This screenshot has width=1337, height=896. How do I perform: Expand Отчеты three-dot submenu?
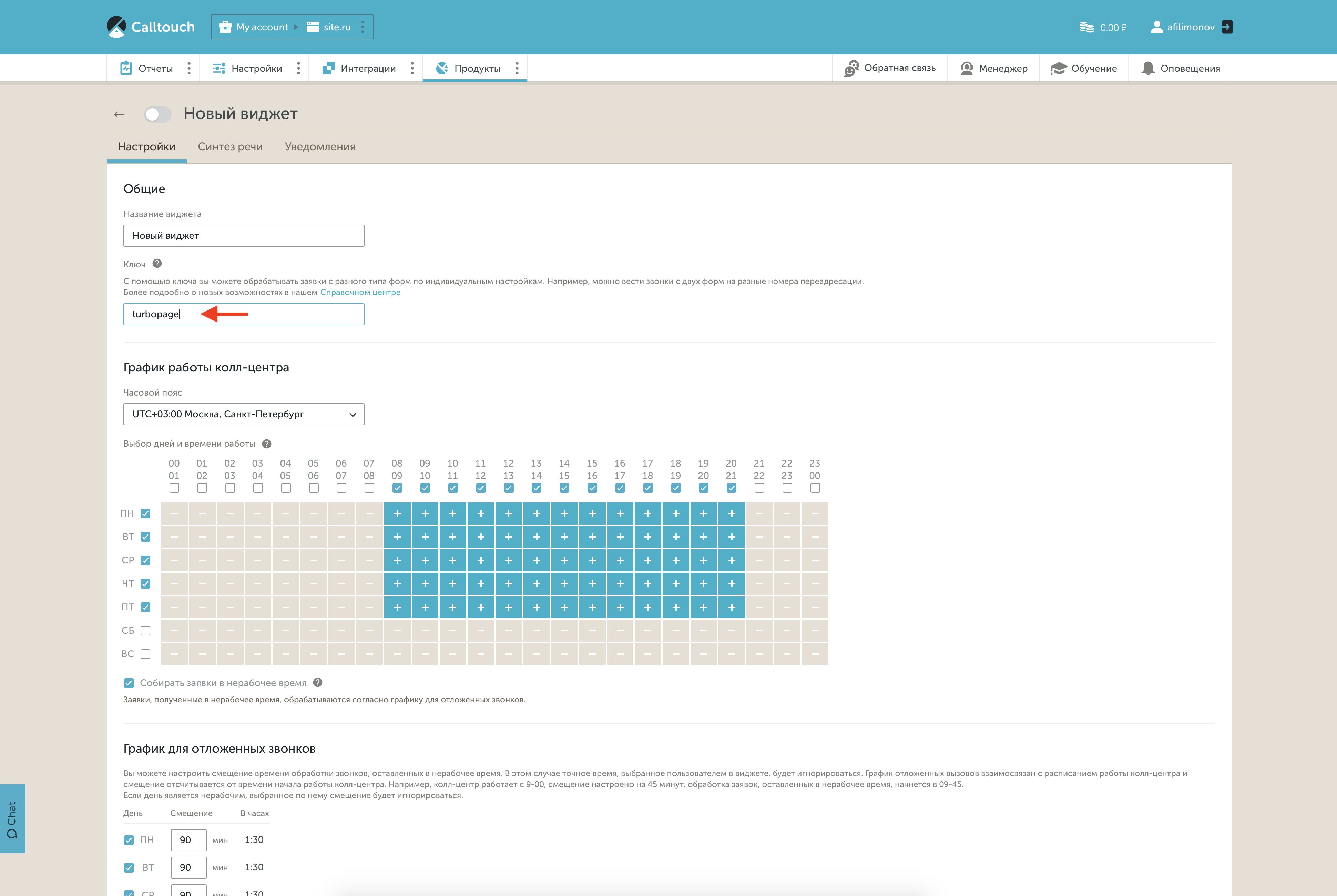[188, 68]
